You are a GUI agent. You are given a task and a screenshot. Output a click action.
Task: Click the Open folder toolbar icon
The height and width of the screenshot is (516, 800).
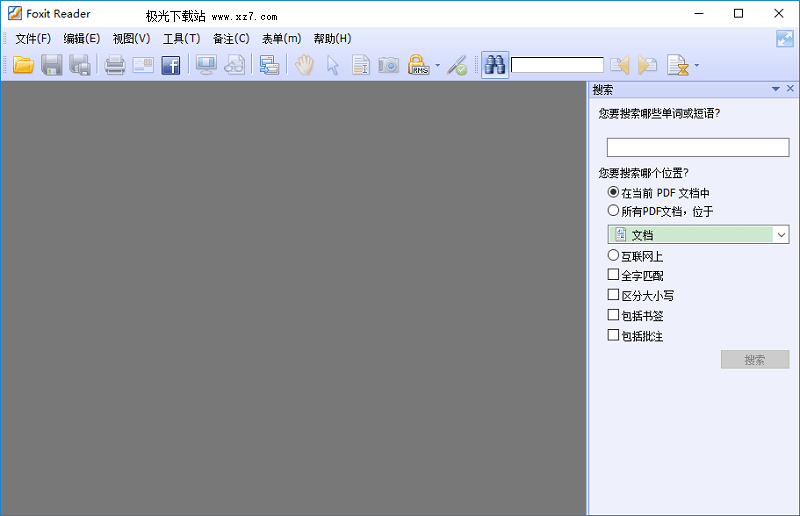click(x=23, y=65)
